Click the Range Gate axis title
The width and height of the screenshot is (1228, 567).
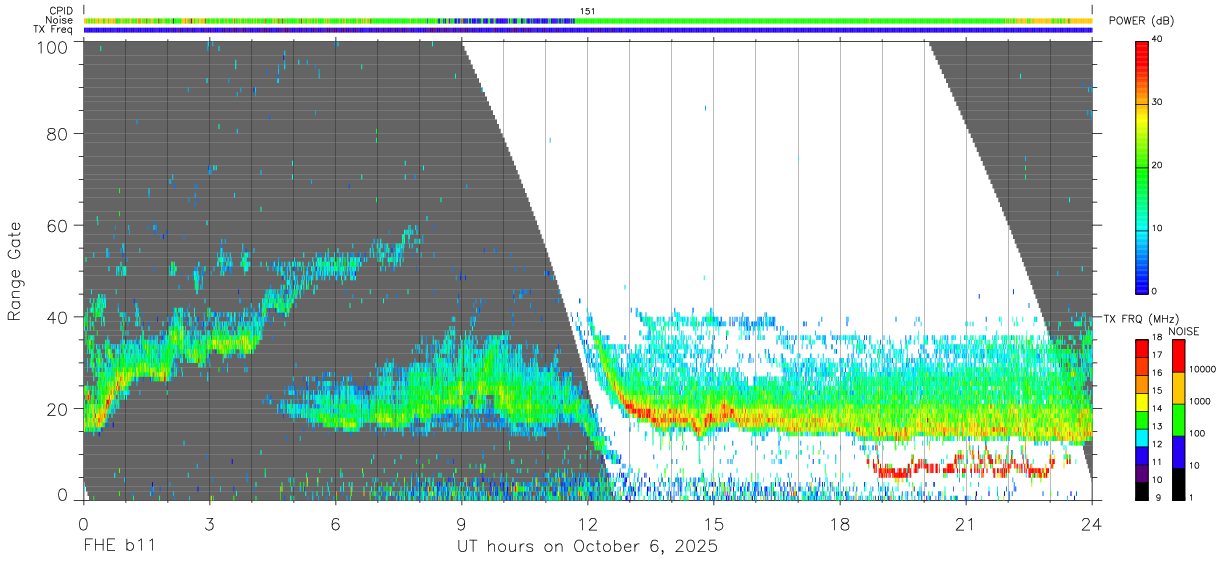15,273
